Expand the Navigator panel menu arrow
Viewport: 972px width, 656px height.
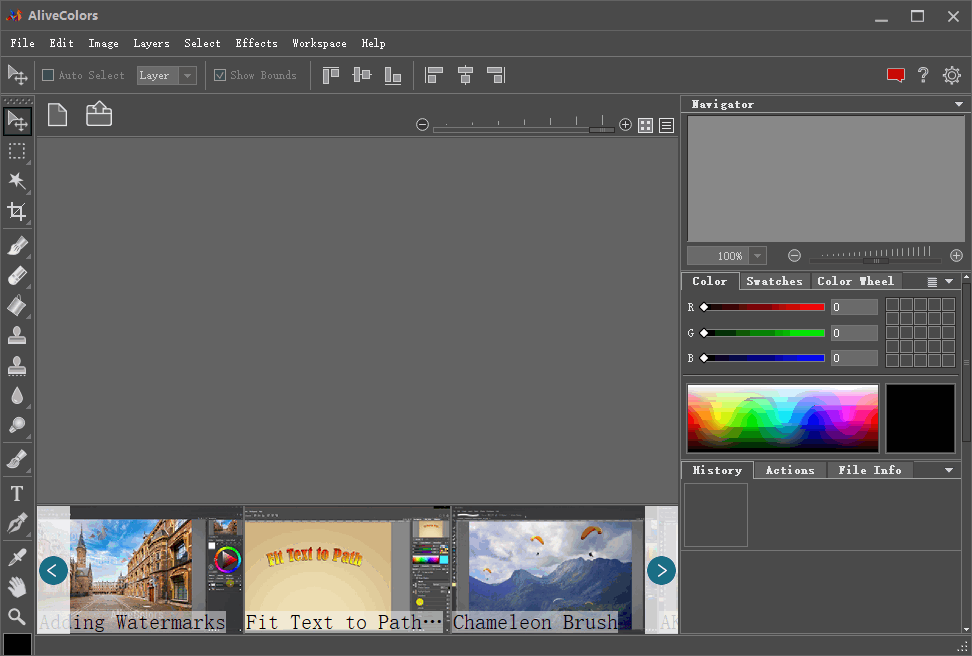[958, 104]
